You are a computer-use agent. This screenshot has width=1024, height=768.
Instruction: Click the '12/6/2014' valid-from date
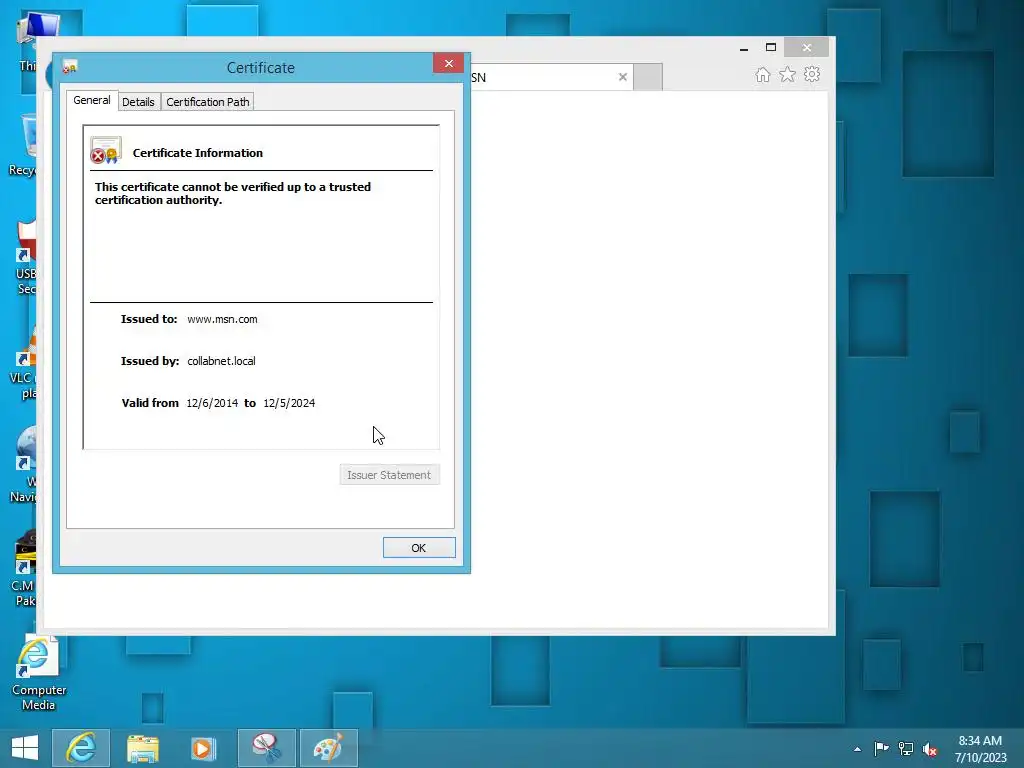[212, 404]
